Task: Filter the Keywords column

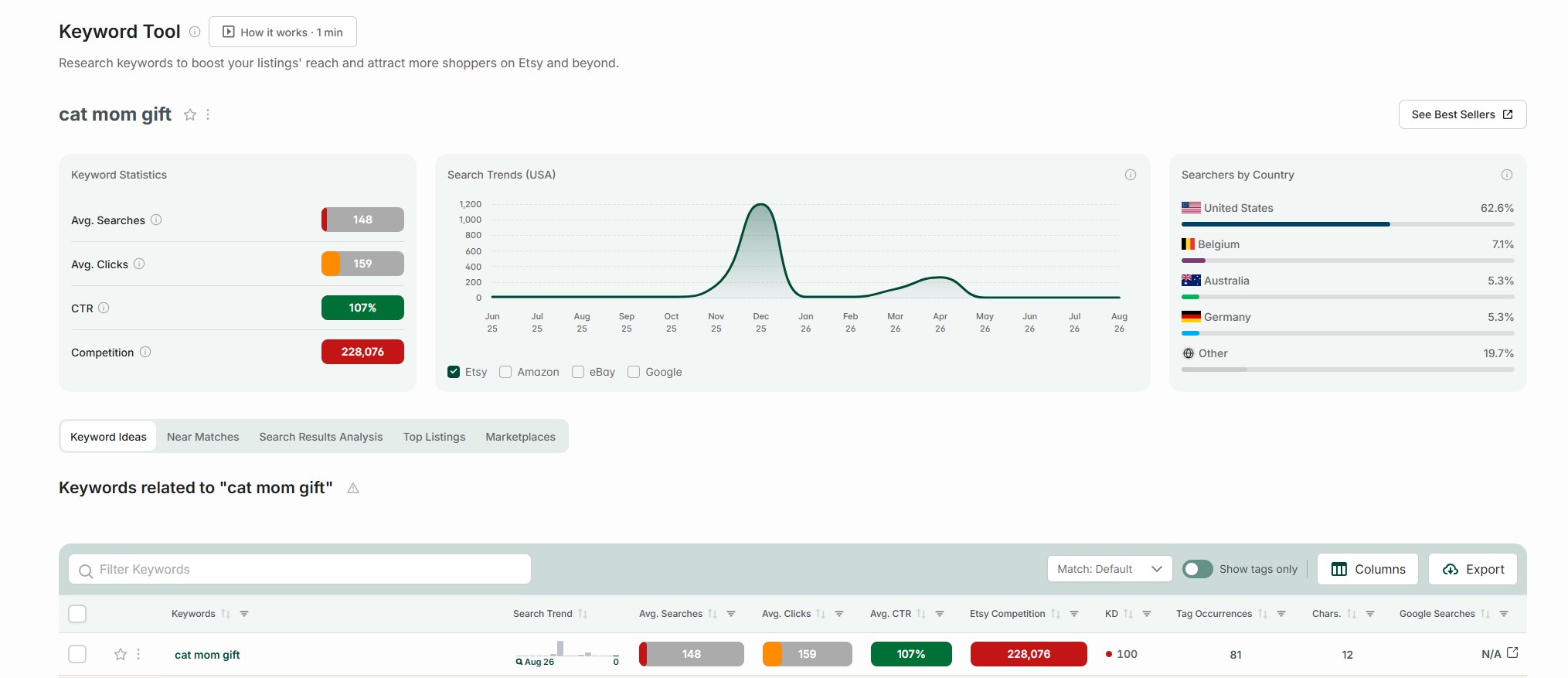Action: click(244, 614)
